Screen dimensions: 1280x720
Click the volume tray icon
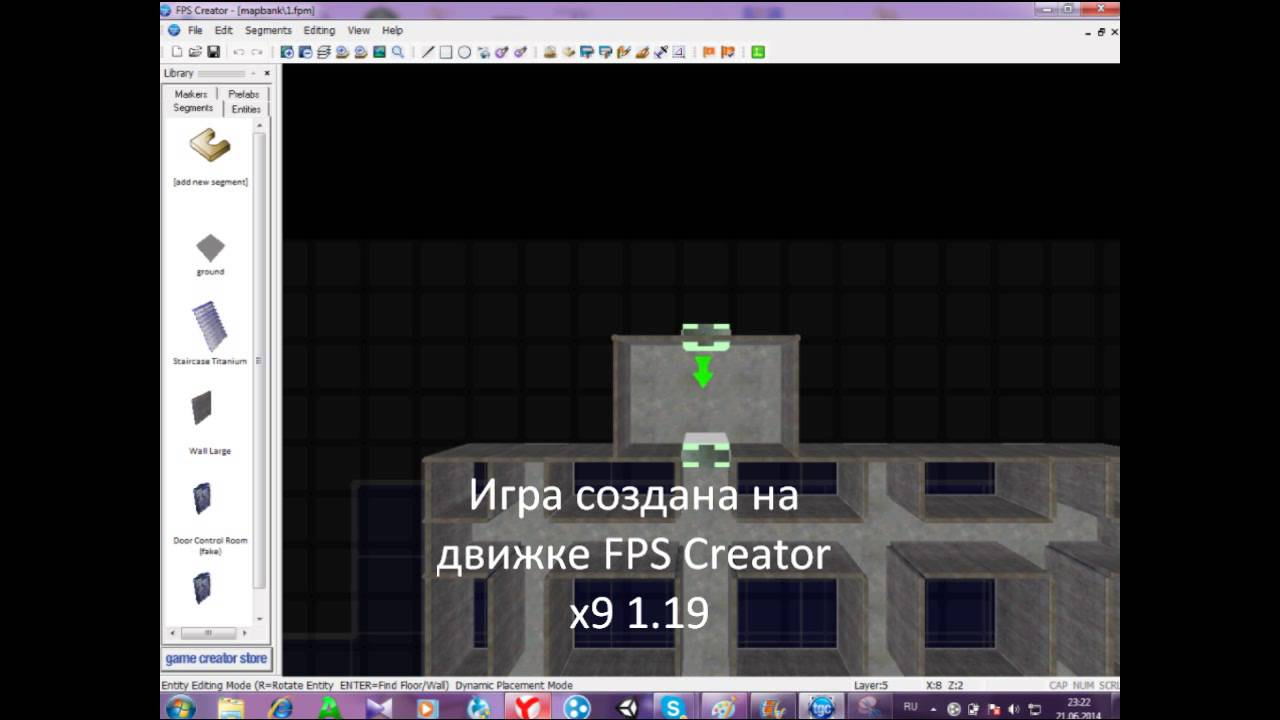click(1014, 709)
